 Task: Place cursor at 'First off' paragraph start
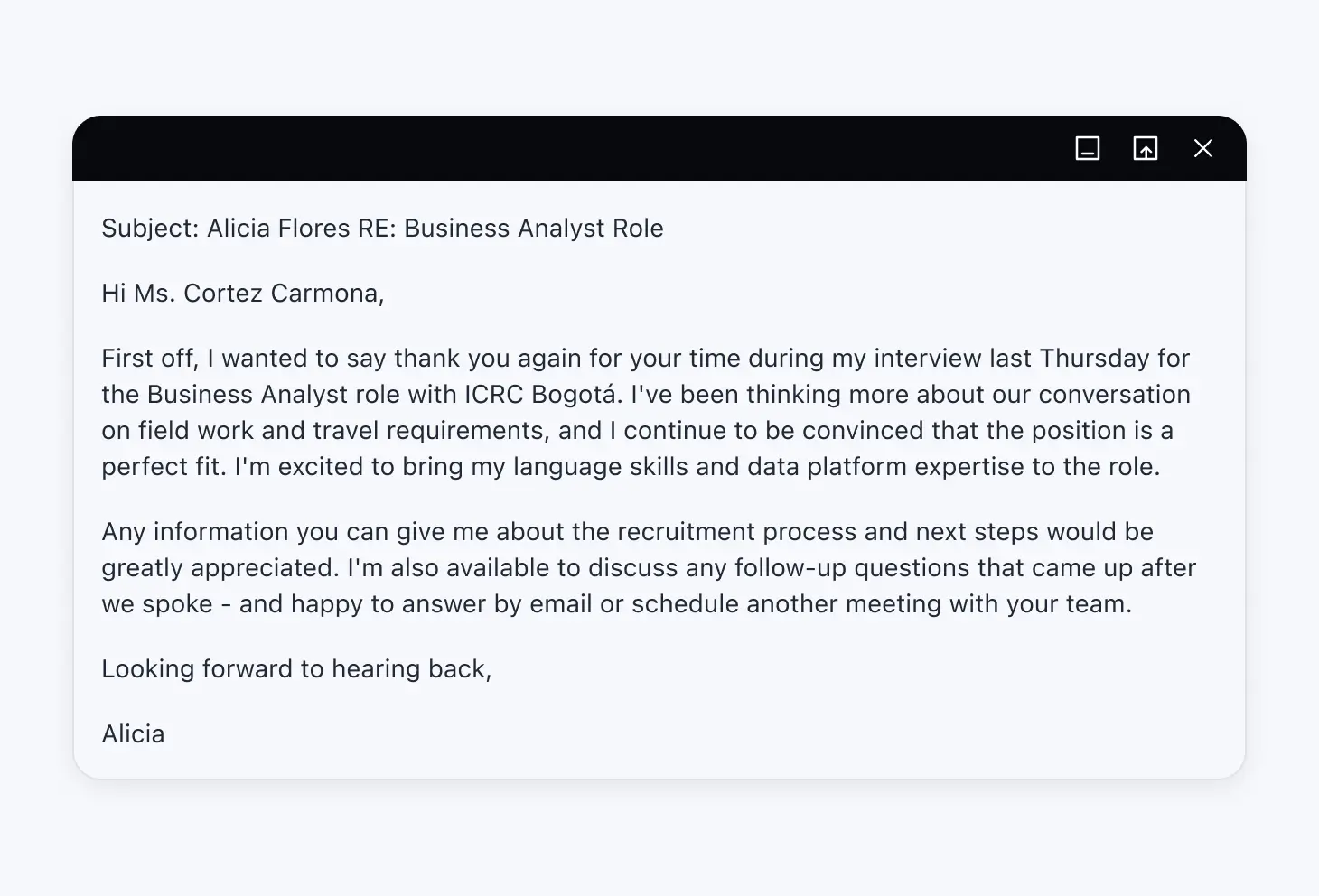(x=103, y=359)
